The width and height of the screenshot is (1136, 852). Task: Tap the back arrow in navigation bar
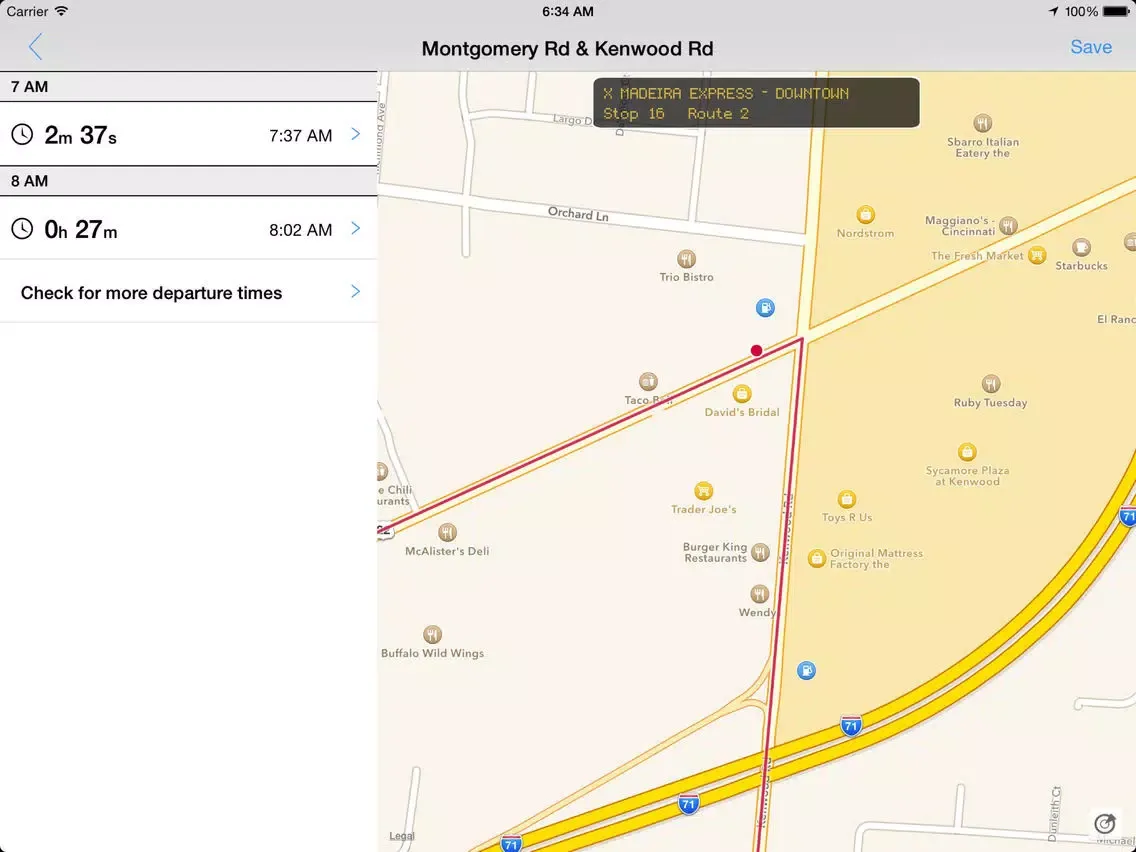(x=36, y=47)
